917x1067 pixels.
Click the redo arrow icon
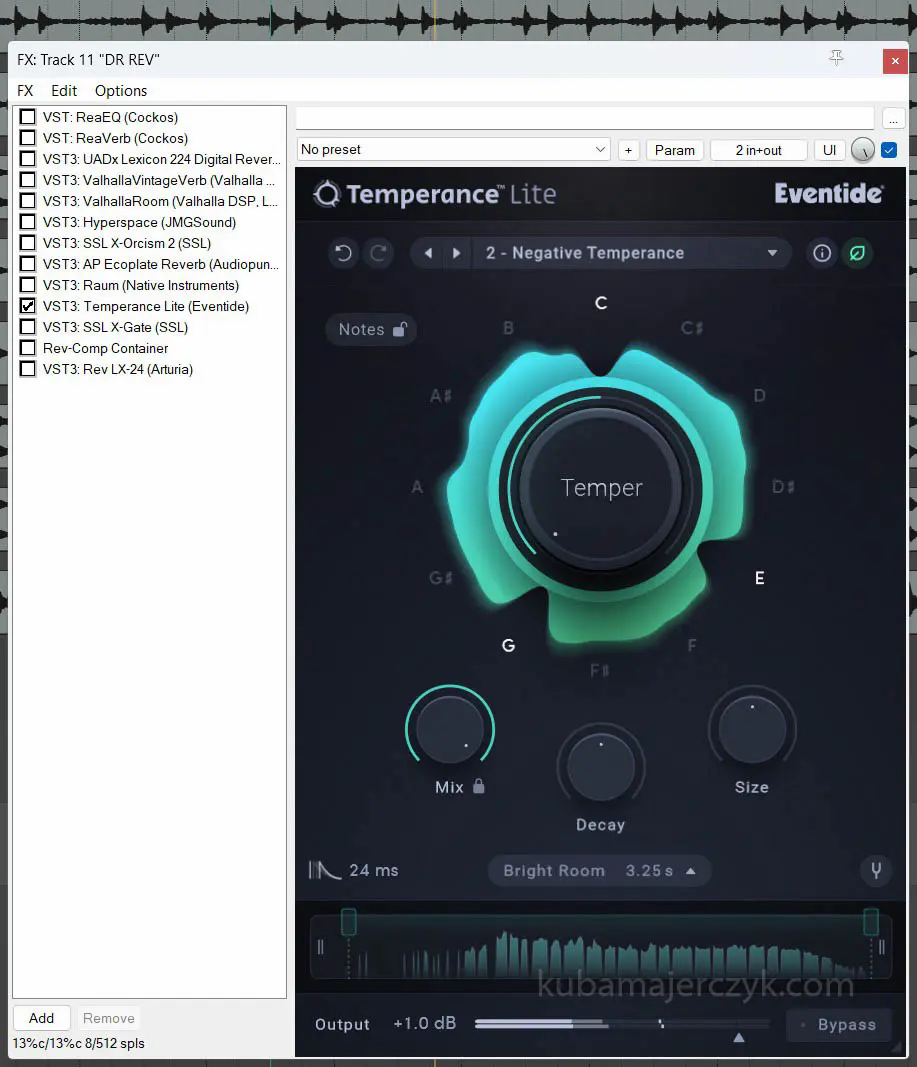(x=379, y=253)
